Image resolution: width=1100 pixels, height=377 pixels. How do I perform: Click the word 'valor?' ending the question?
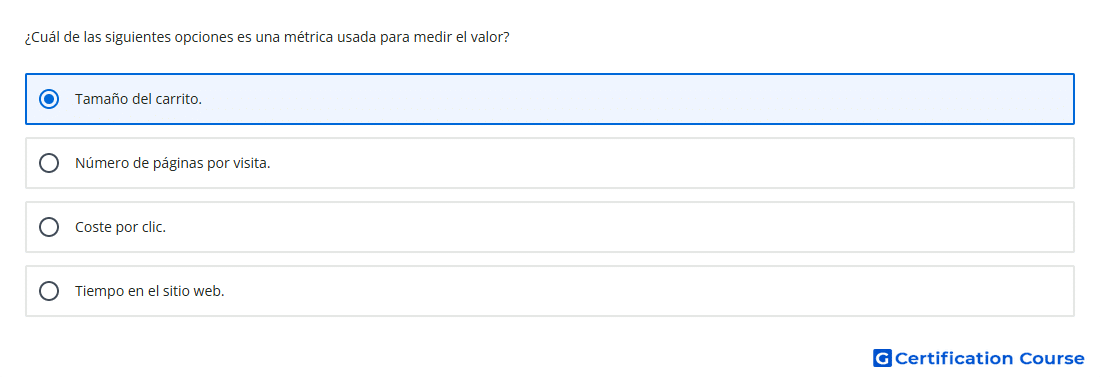point(490,37)
